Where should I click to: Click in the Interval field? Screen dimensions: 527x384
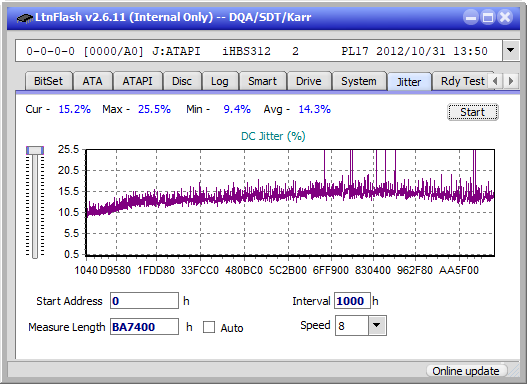[352, 301]
